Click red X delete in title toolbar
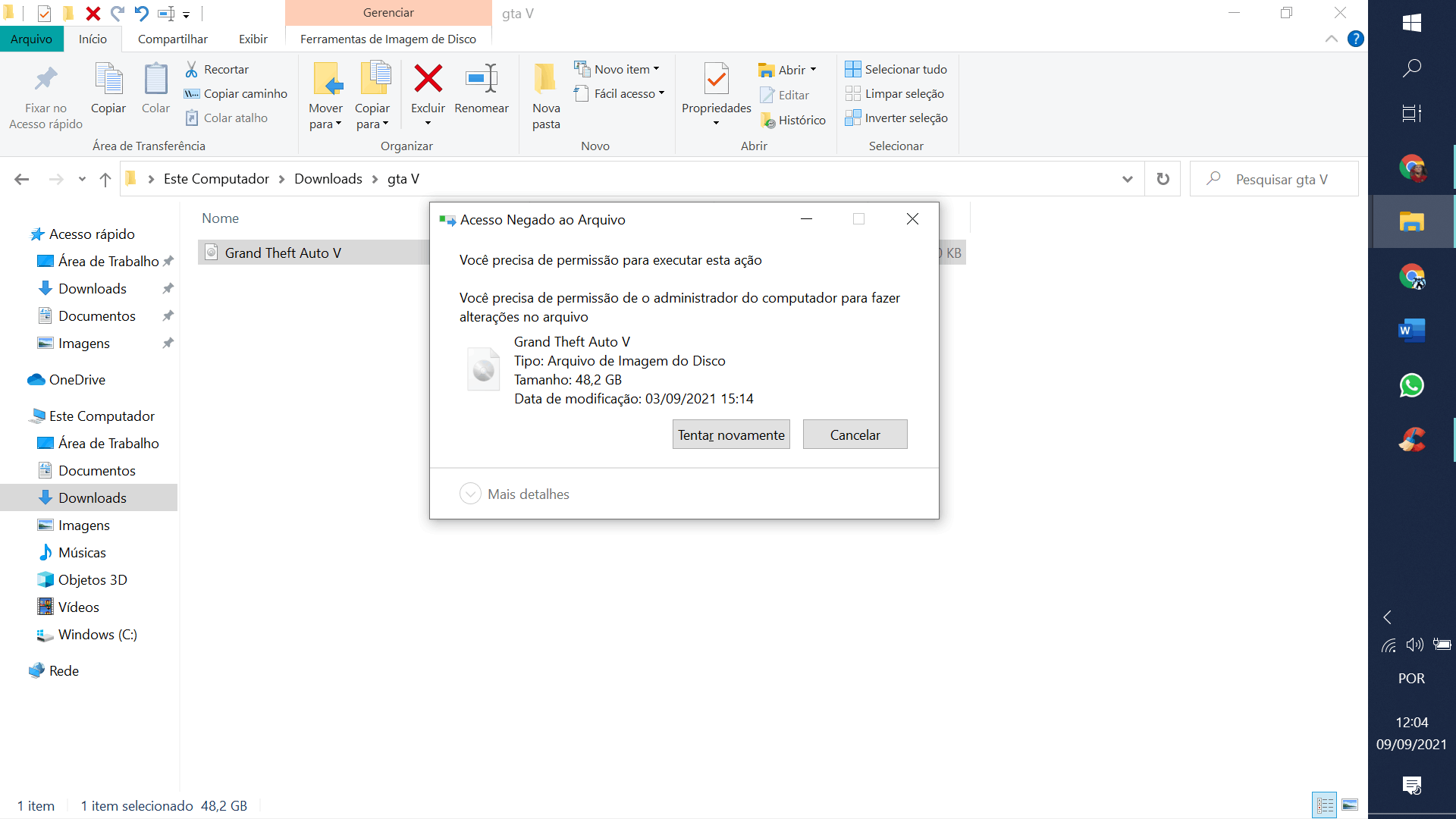Image resolution: width=1456 pixels, height=819 pixels. 93,13
